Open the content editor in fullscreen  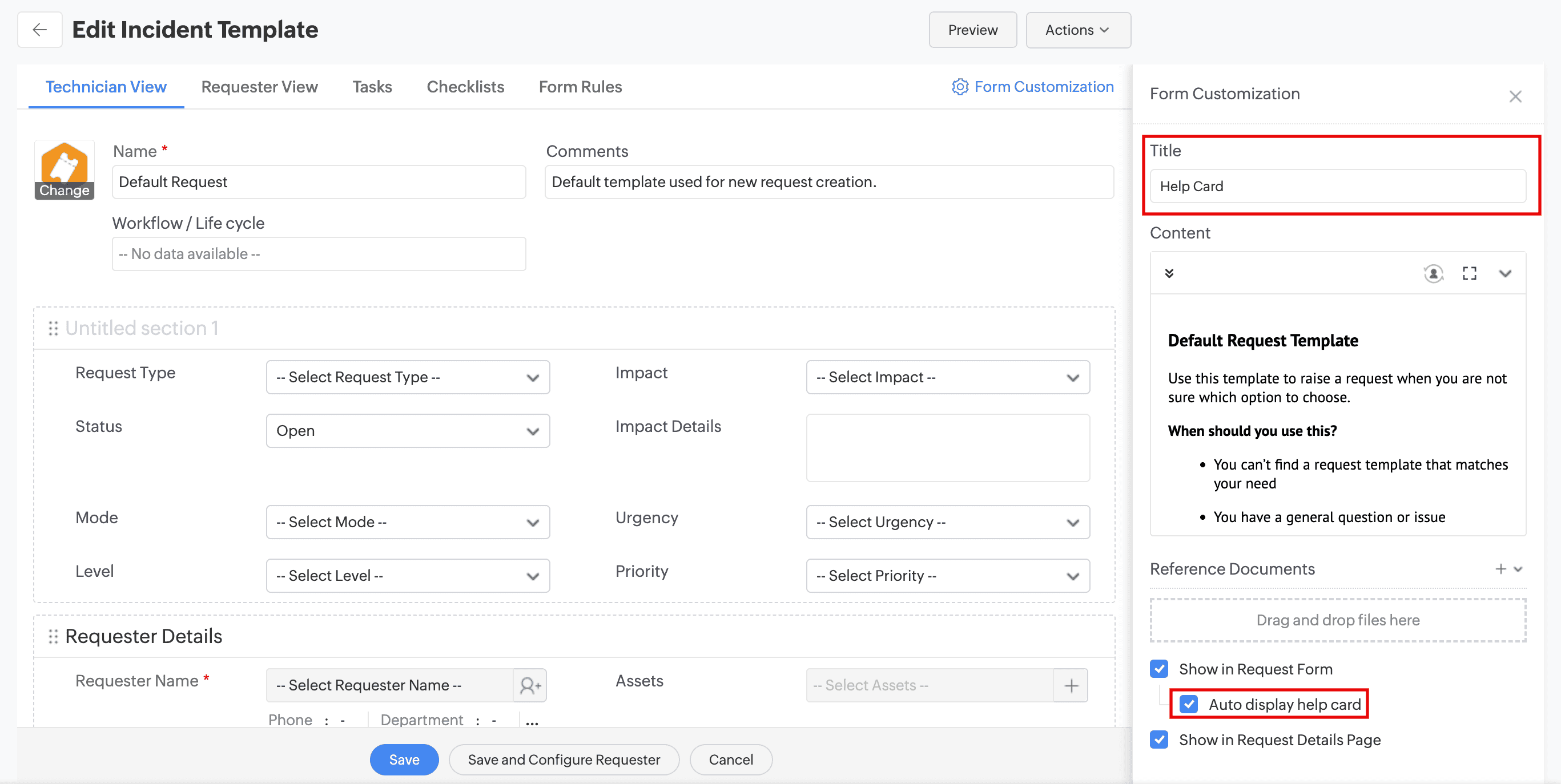(x=1469, y=274)
